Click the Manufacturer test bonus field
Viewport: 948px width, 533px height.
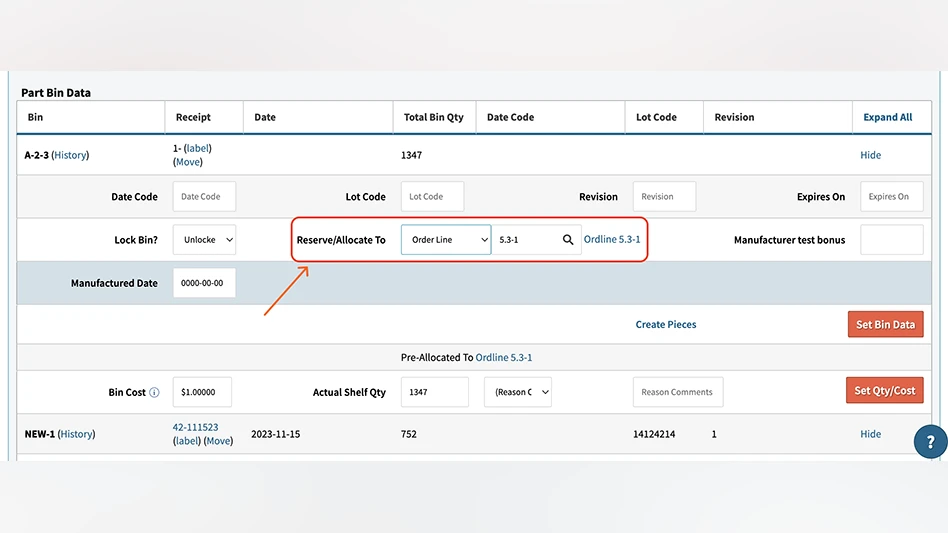click(892, 240)
